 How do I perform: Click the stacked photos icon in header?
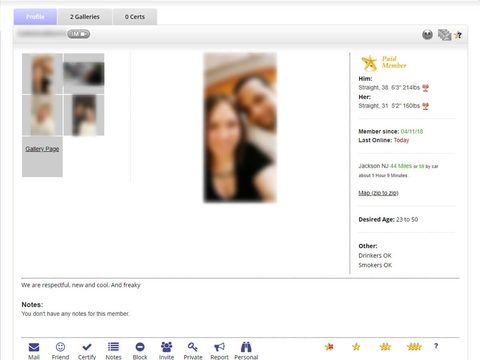click(x=444, y=35)
